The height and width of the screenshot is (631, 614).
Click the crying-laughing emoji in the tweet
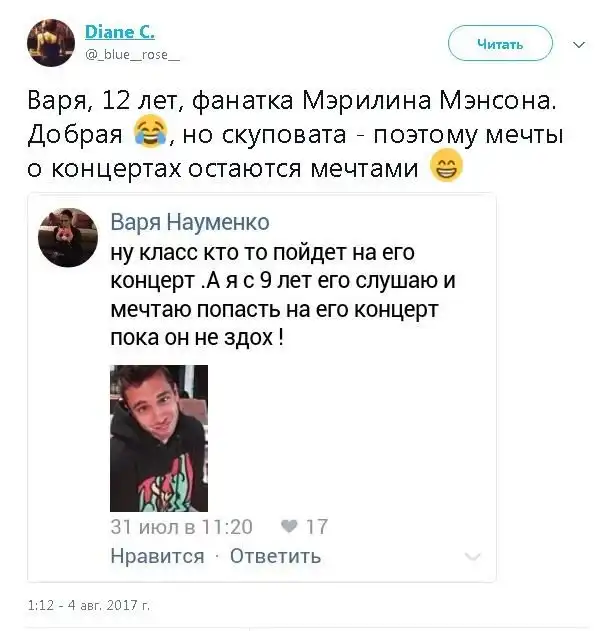point(150,131)
